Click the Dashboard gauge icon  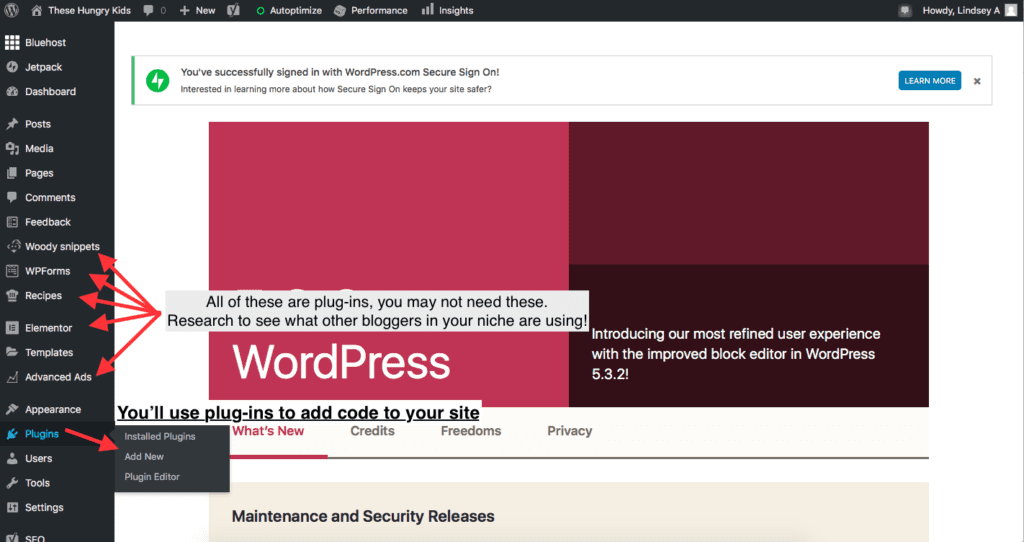[x=12, y=91]
